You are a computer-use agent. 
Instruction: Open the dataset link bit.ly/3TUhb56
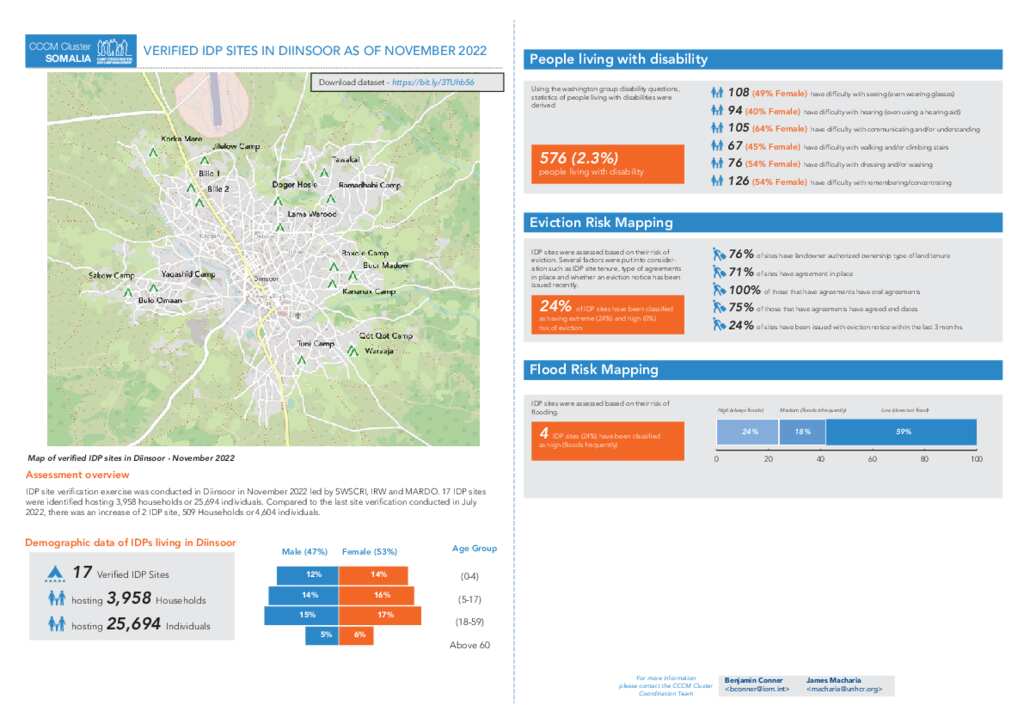point(433,82)
